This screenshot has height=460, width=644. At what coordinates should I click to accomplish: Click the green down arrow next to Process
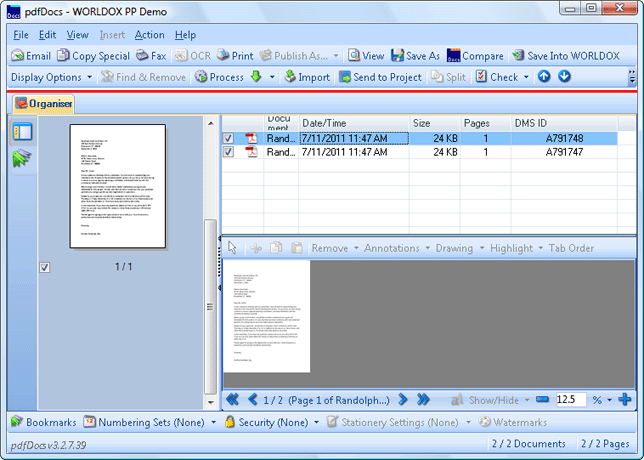256,76
